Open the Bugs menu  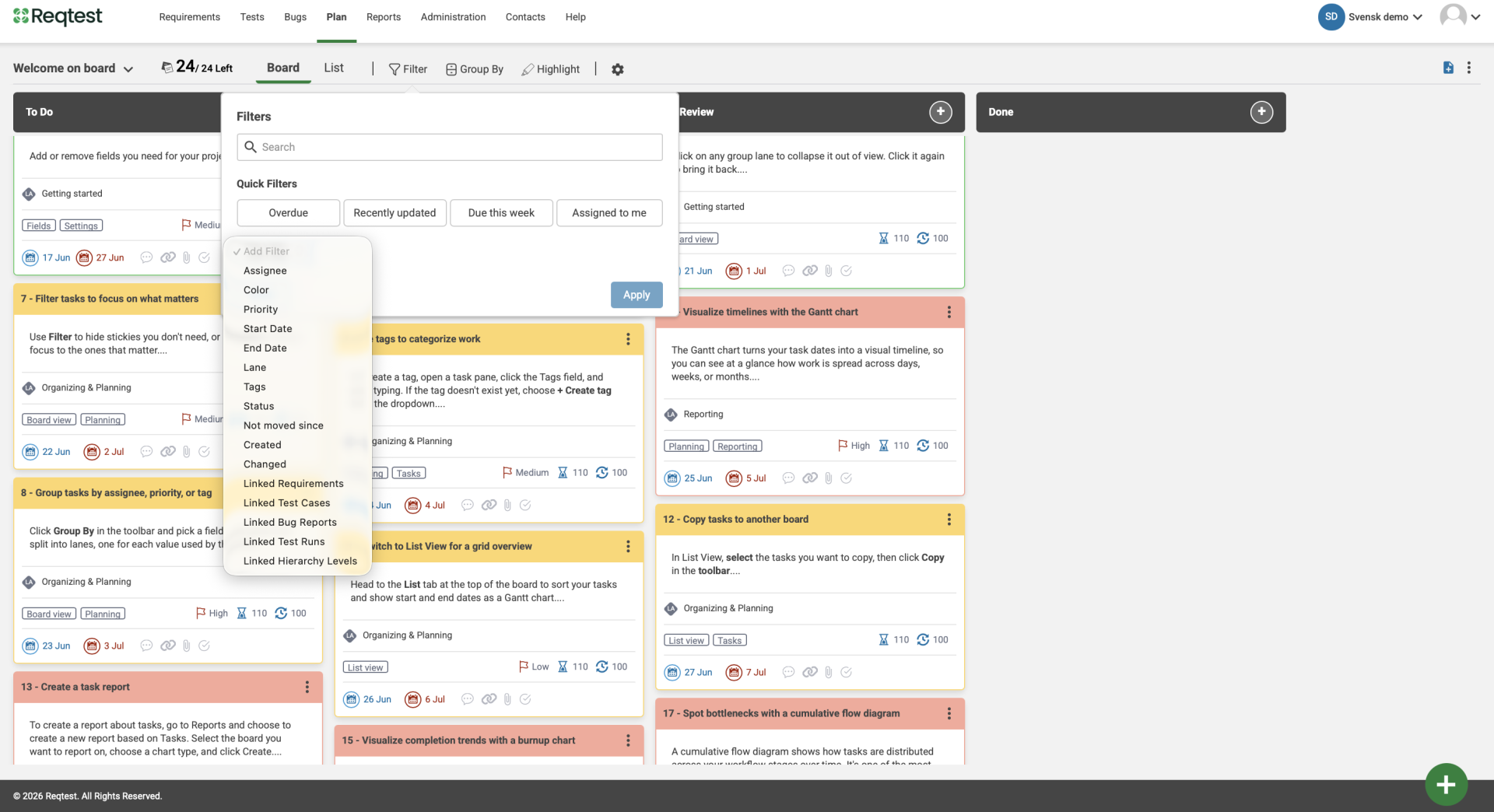pyautogui.click(x=295, y=17)
